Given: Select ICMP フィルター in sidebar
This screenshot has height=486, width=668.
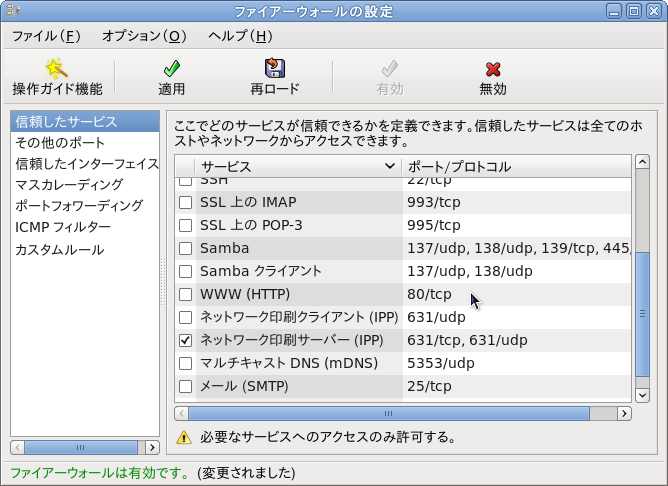Looking at the screenshot, I should [63, 227].
